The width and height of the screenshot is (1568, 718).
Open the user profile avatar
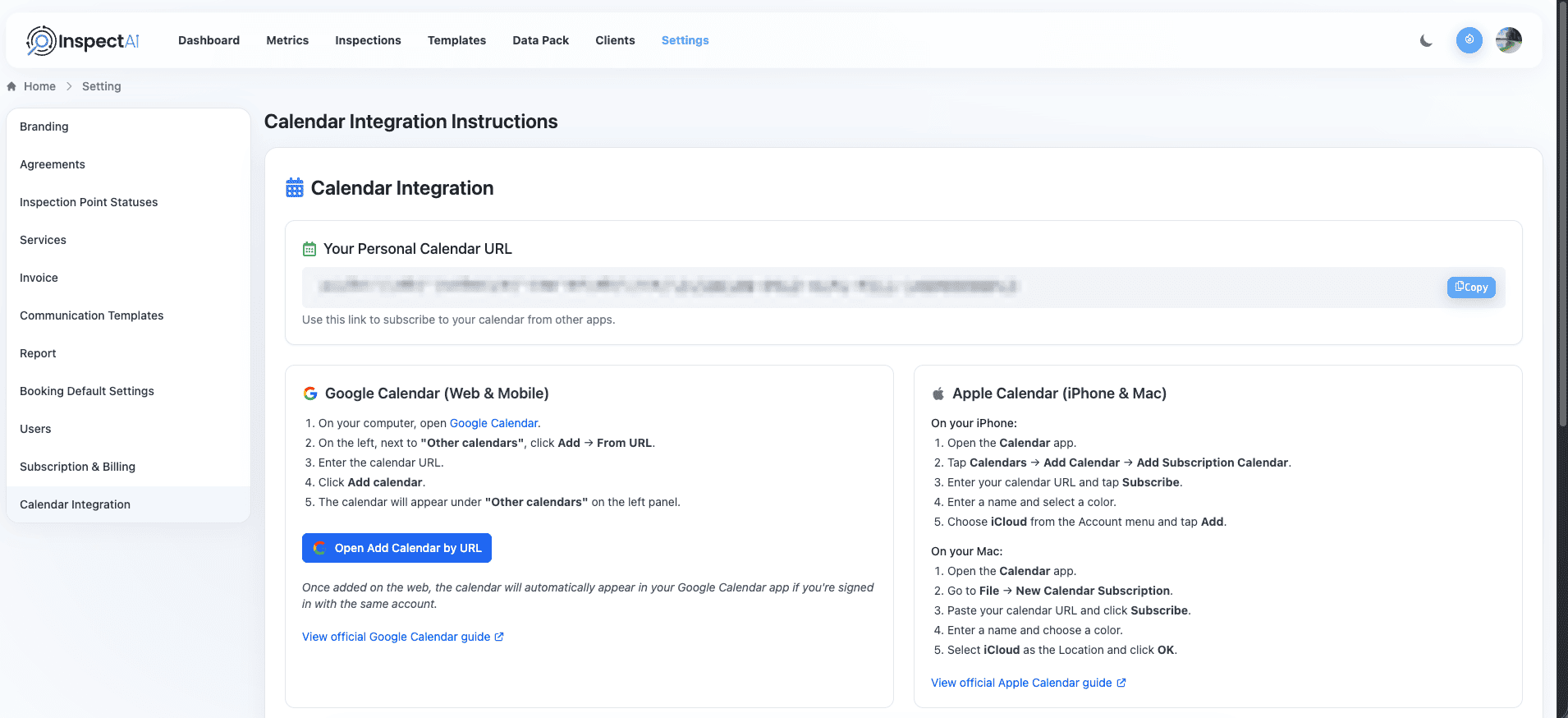click(1508, 40)
